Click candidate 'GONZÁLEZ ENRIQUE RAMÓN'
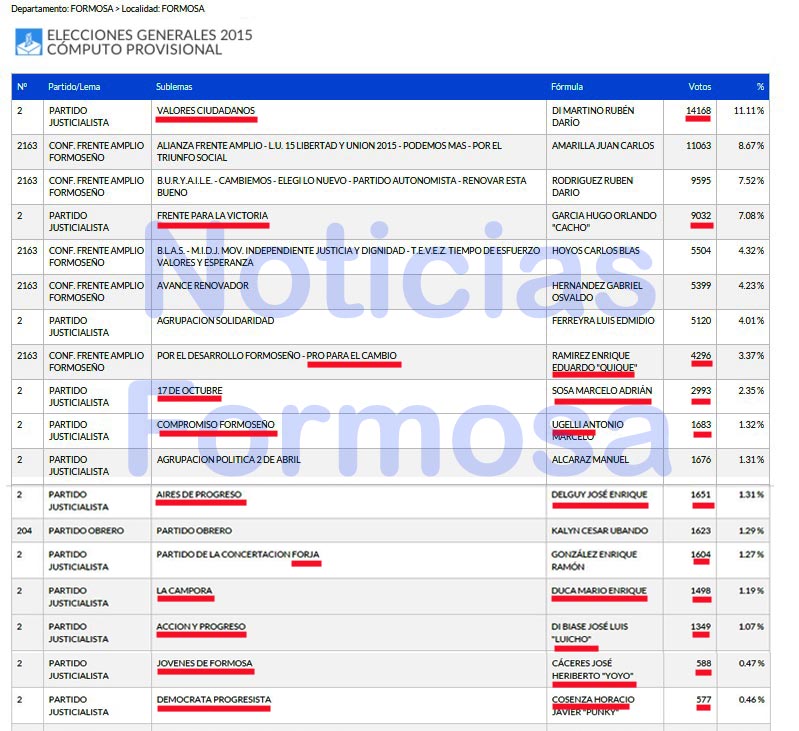 594,560
